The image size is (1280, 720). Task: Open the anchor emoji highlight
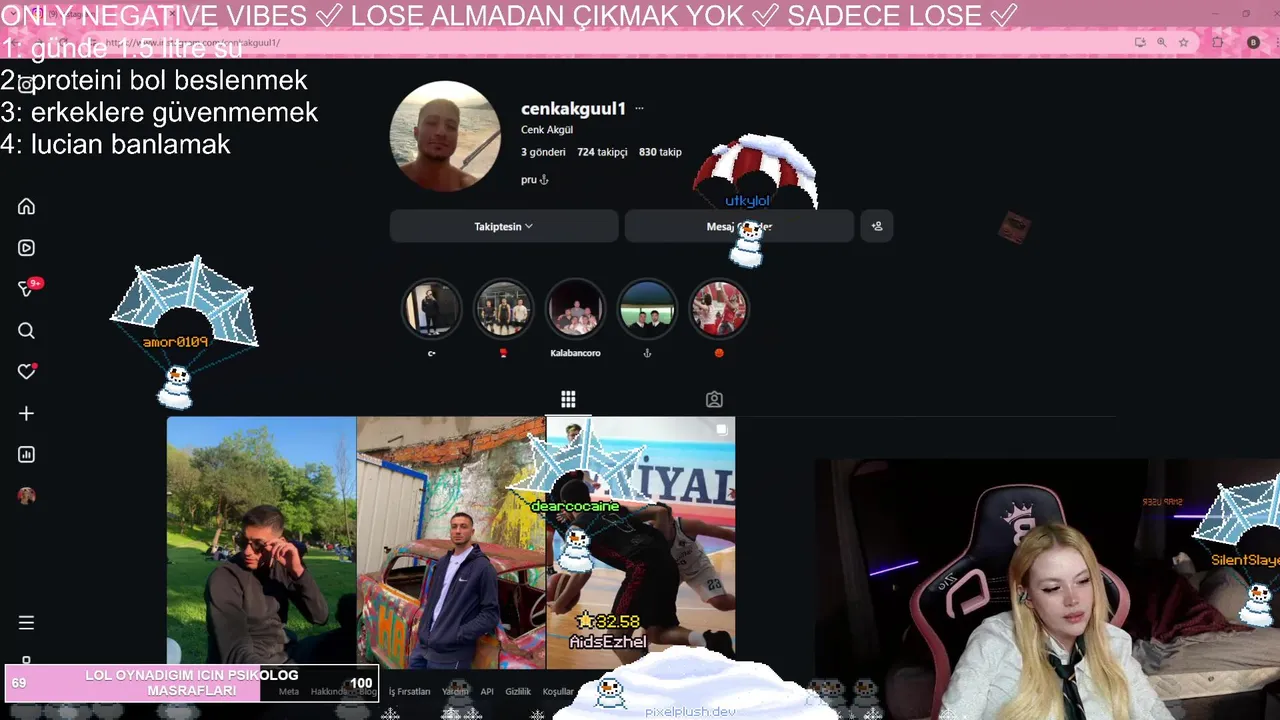[647, 308]
